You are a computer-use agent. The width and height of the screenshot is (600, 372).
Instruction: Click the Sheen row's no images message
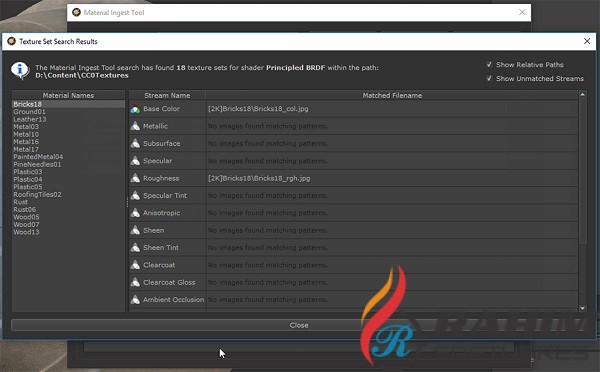pyautogui.click(x=267, y=230)
